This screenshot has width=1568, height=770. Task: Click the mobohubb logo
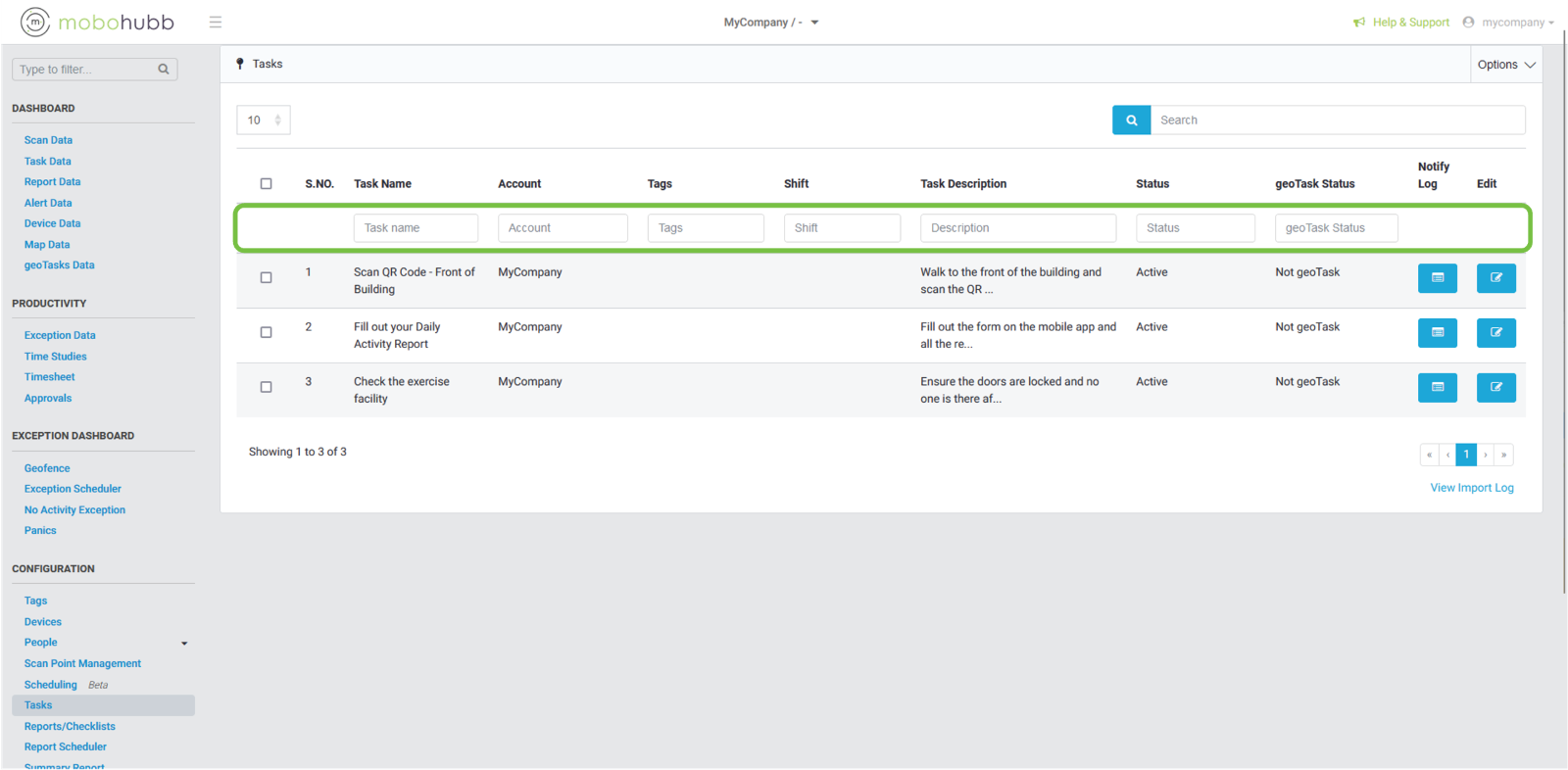click(x=98, y=22)
